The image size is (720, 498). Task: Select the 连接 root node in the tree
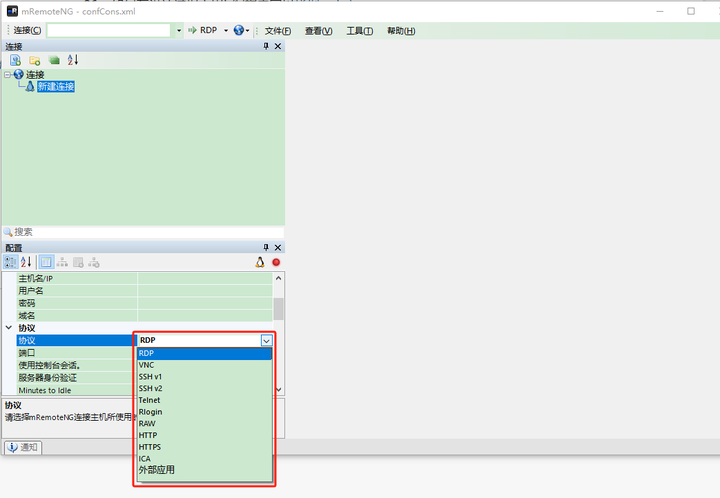tap(35, 74)
